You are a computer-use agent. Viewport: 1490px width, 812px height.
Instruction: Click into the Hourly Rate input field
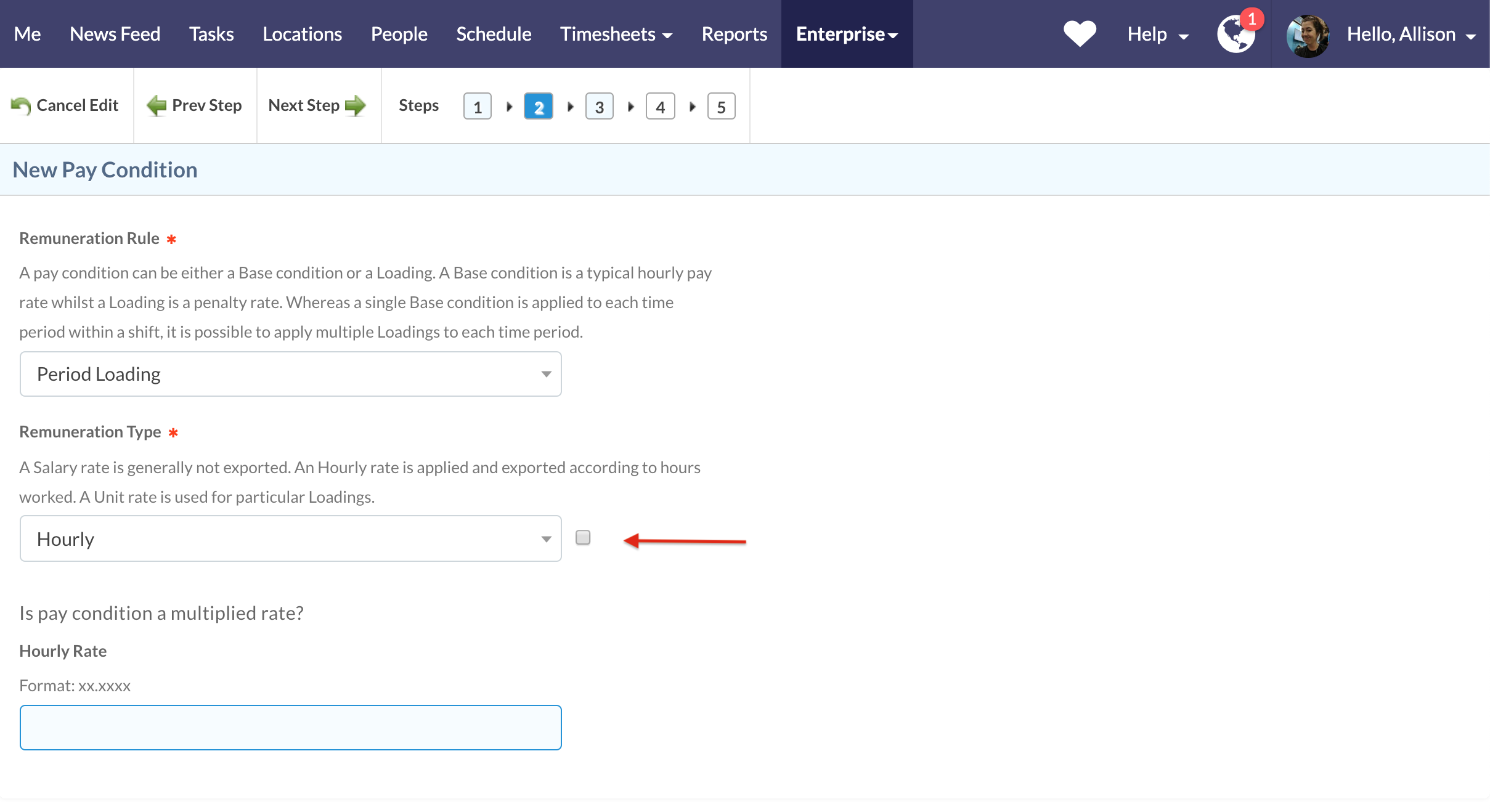tap(290, 728)
